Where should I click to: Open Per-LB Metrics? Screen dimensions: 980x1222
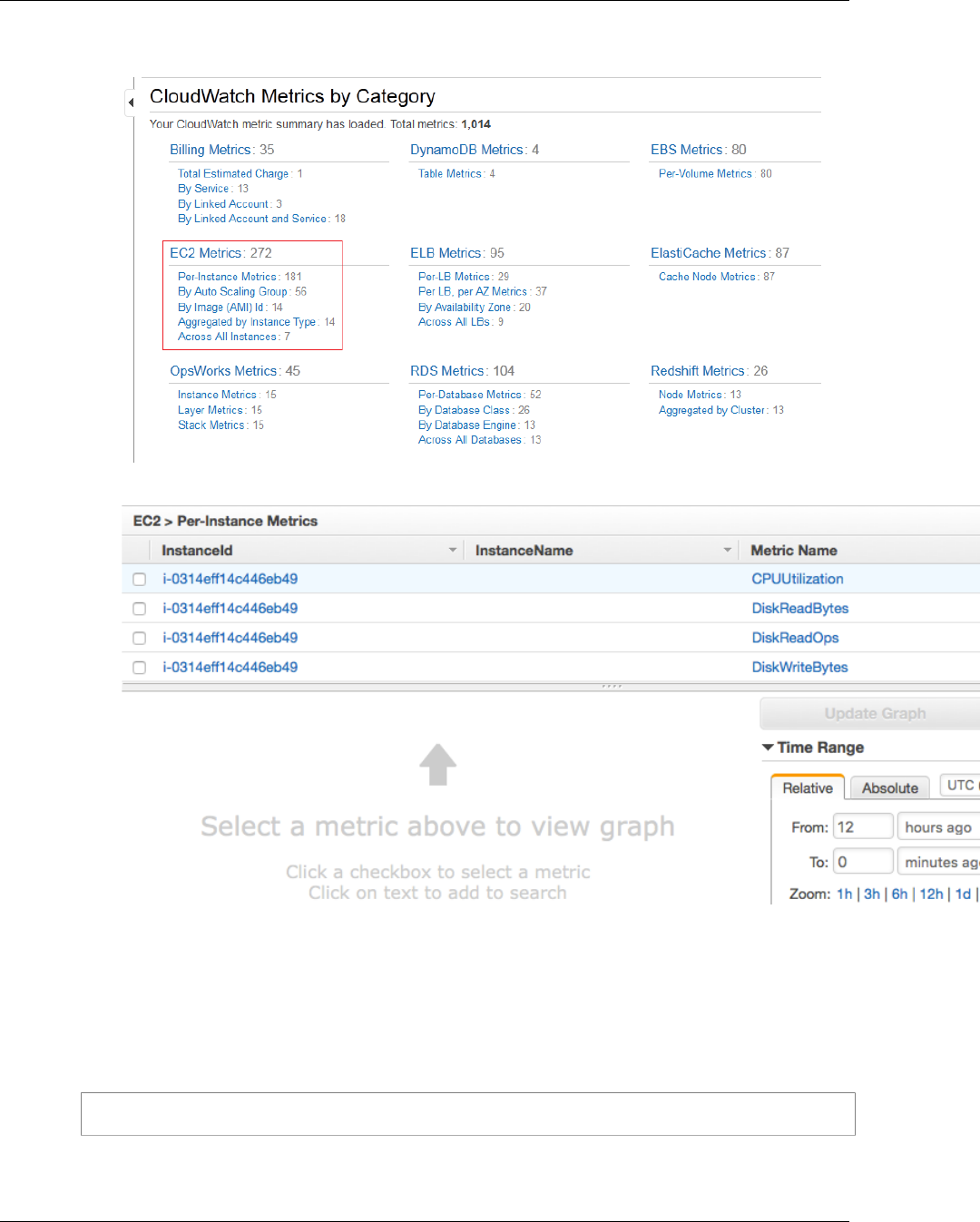click(x=455, y=277)
